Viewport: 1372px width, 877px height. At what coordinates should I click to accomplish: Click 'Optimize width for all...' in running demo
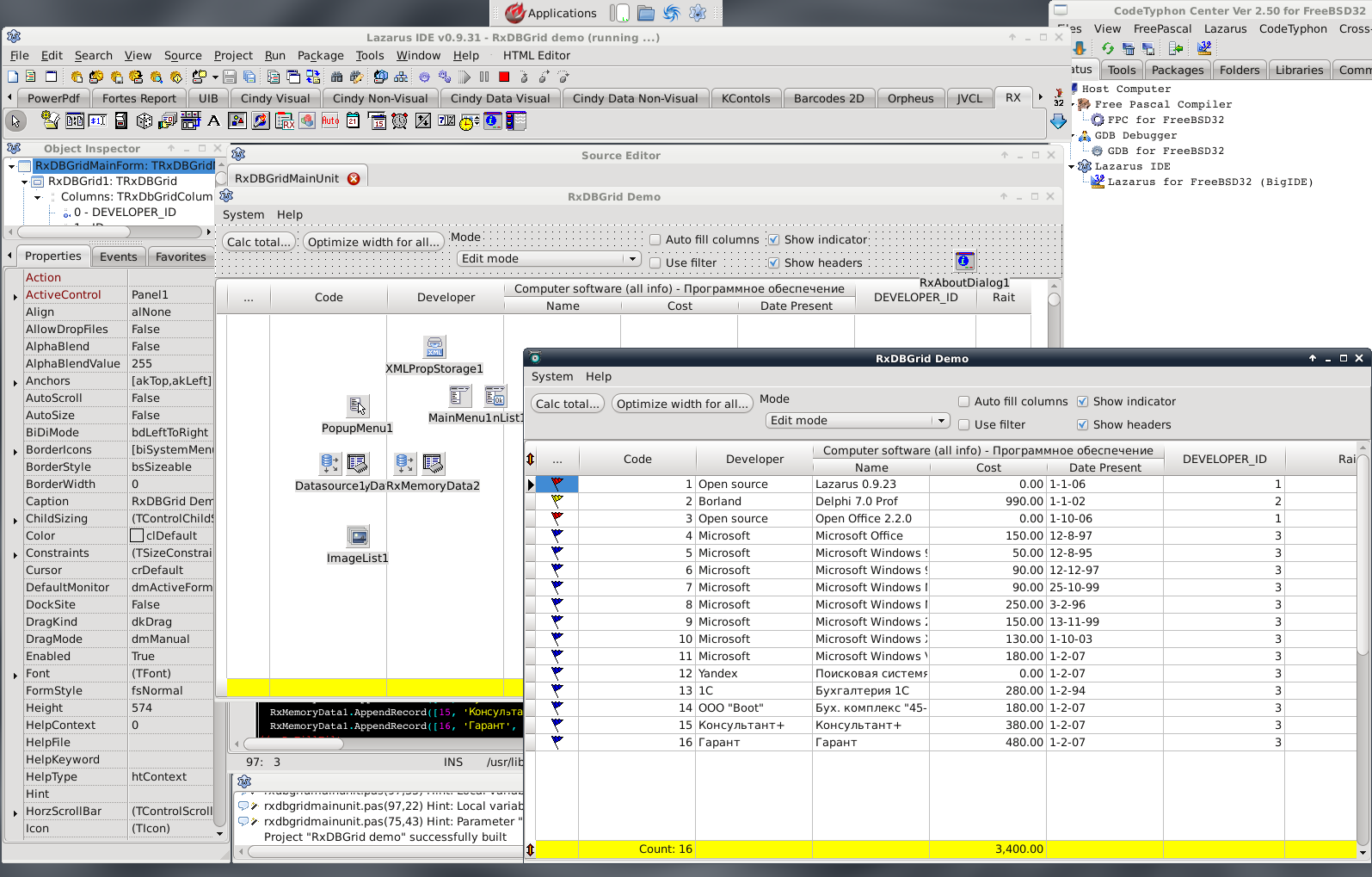(682, 404)
